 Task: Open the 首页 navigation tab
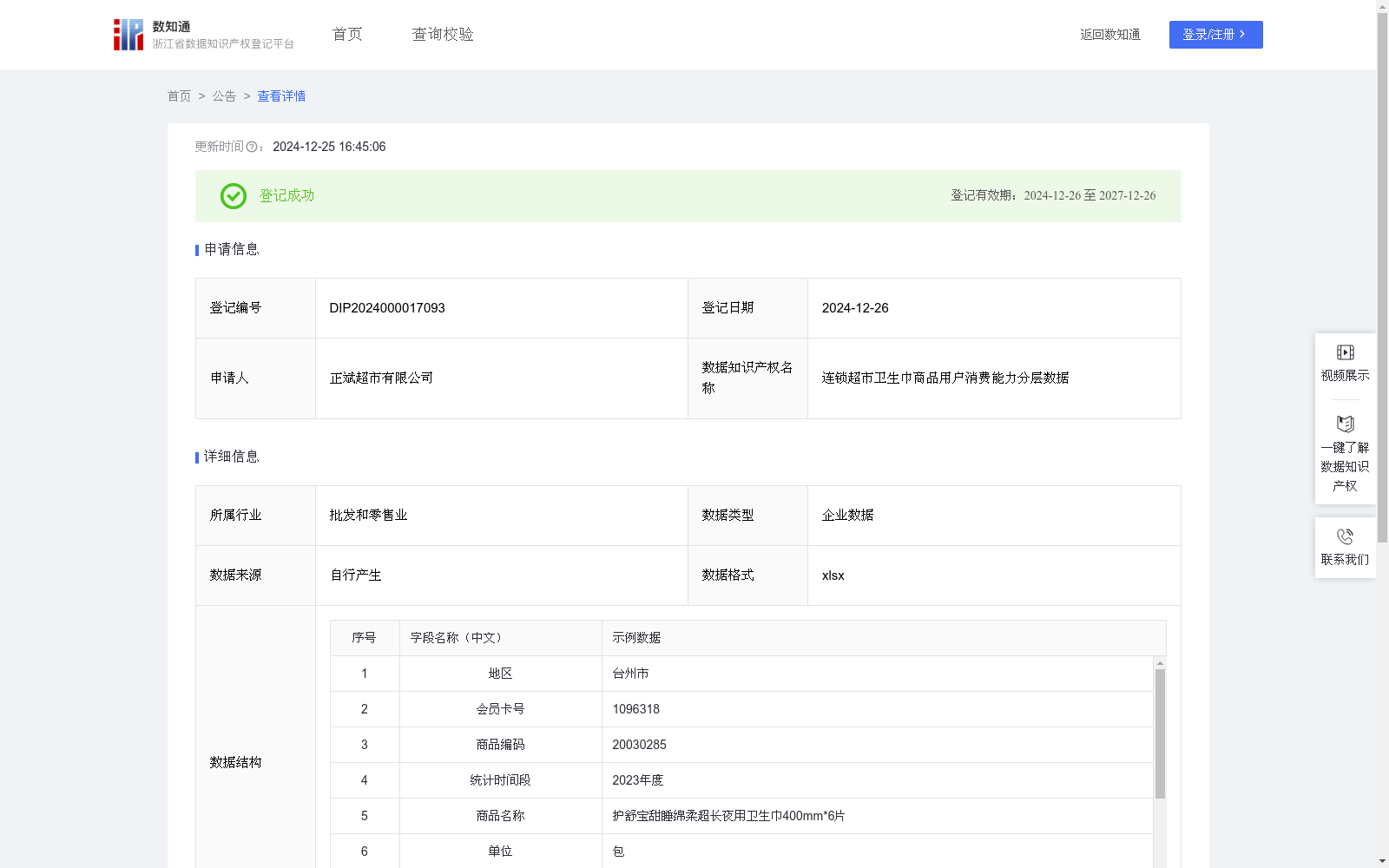347,35
